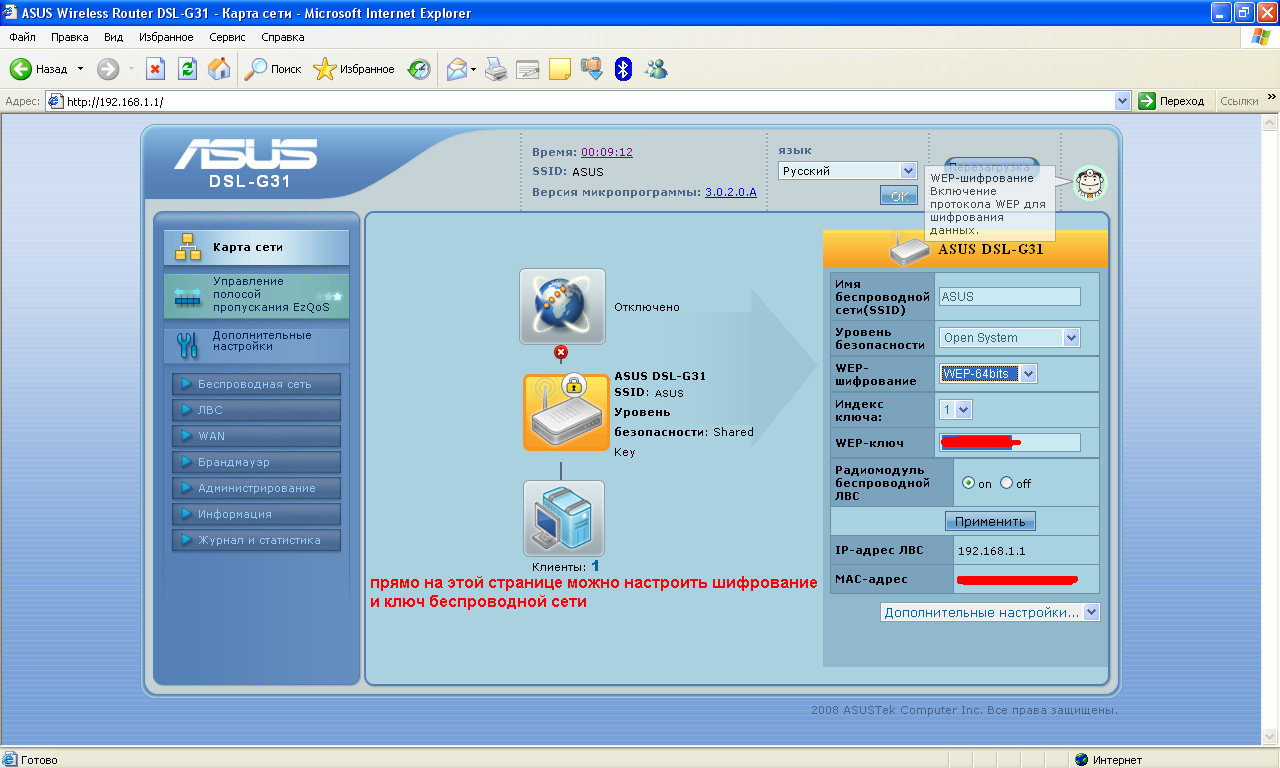The height and width of the screenshot is (768, 1280).
Task: Open Информация section
Action: click(256, 514)
